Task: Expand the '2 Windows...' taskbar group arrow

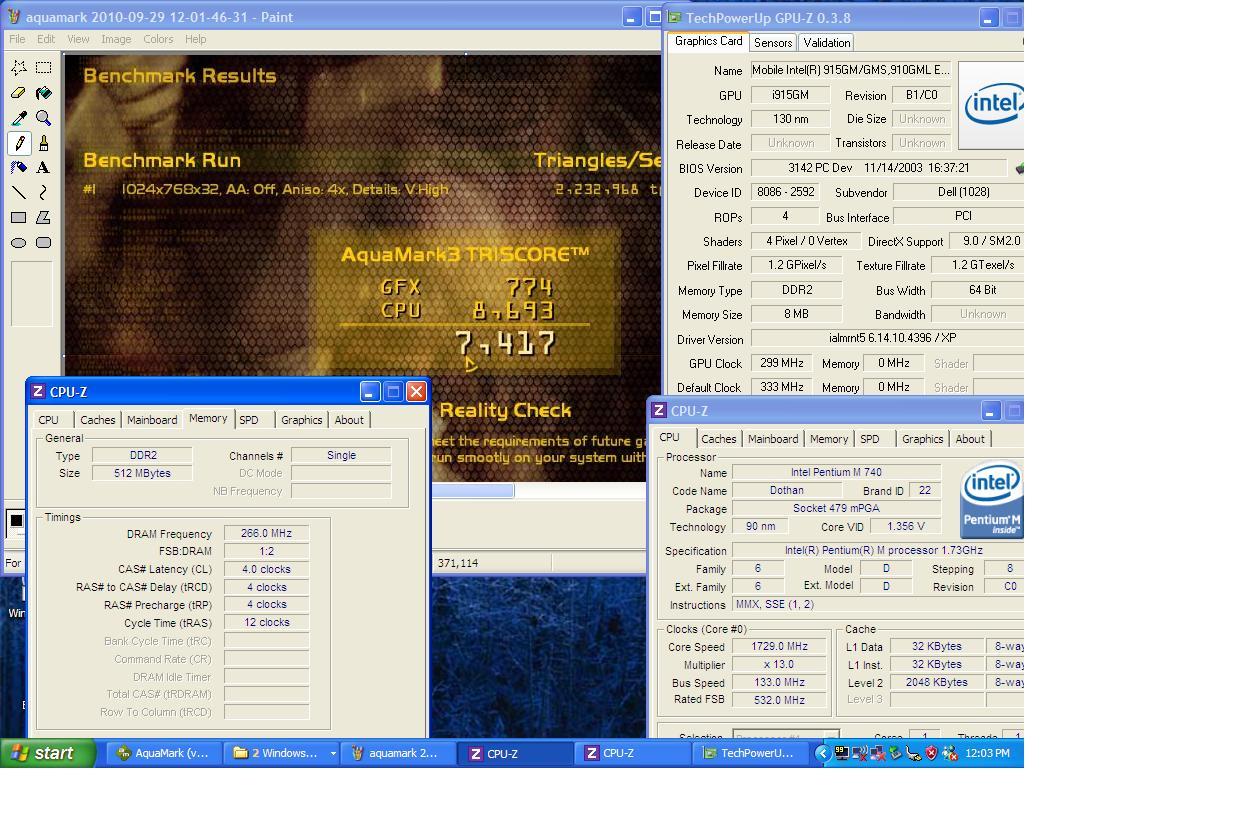Action: [x=333, y=753]
